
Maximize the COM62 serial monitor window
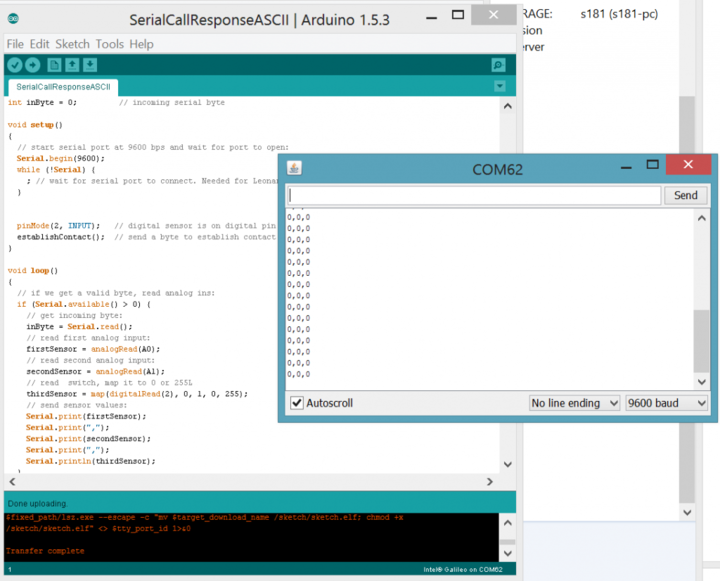click(652, 164)
